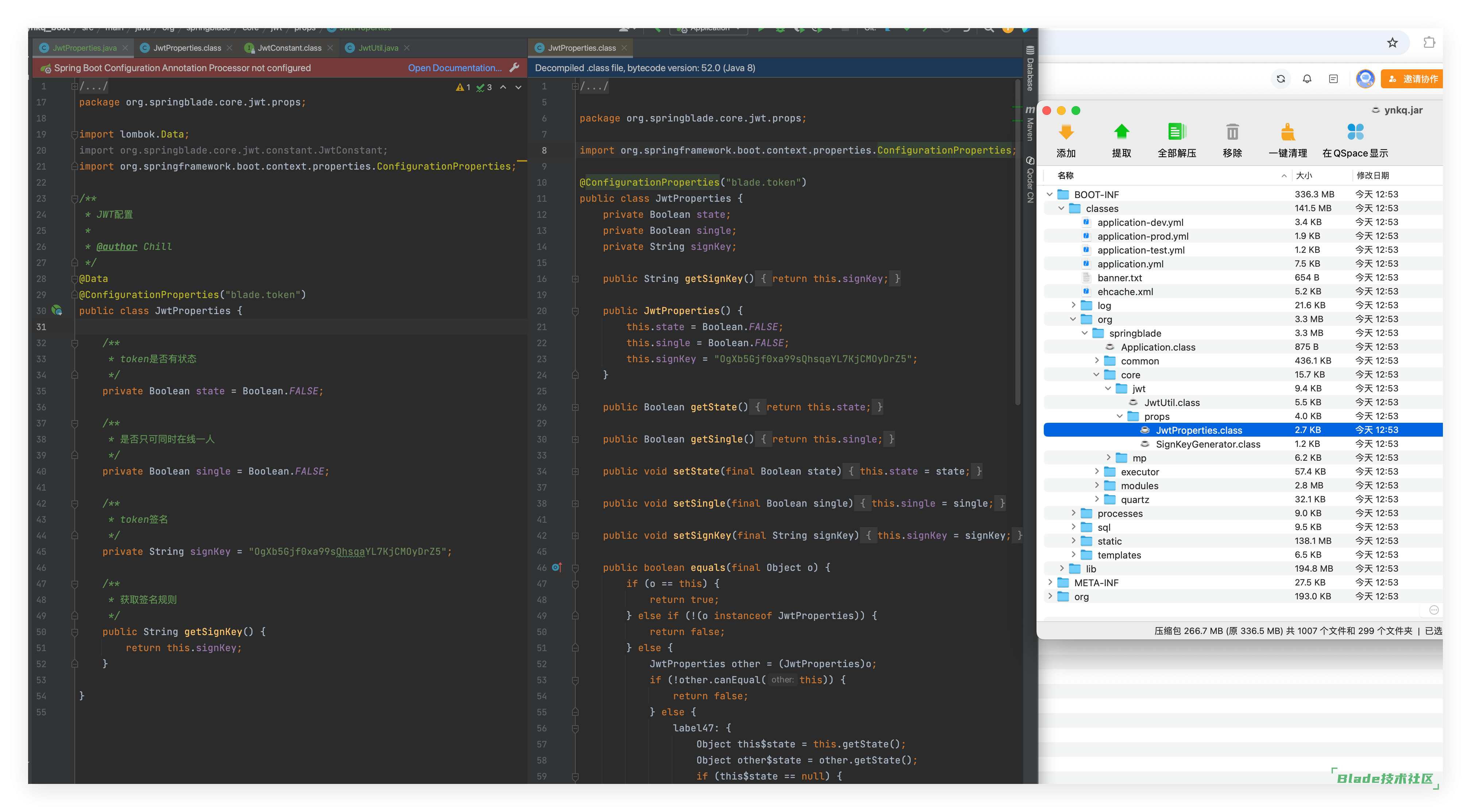Click the 添加 (add) arrow icon
This screenshot has height=812, width=1471.
pos(1066,132)
